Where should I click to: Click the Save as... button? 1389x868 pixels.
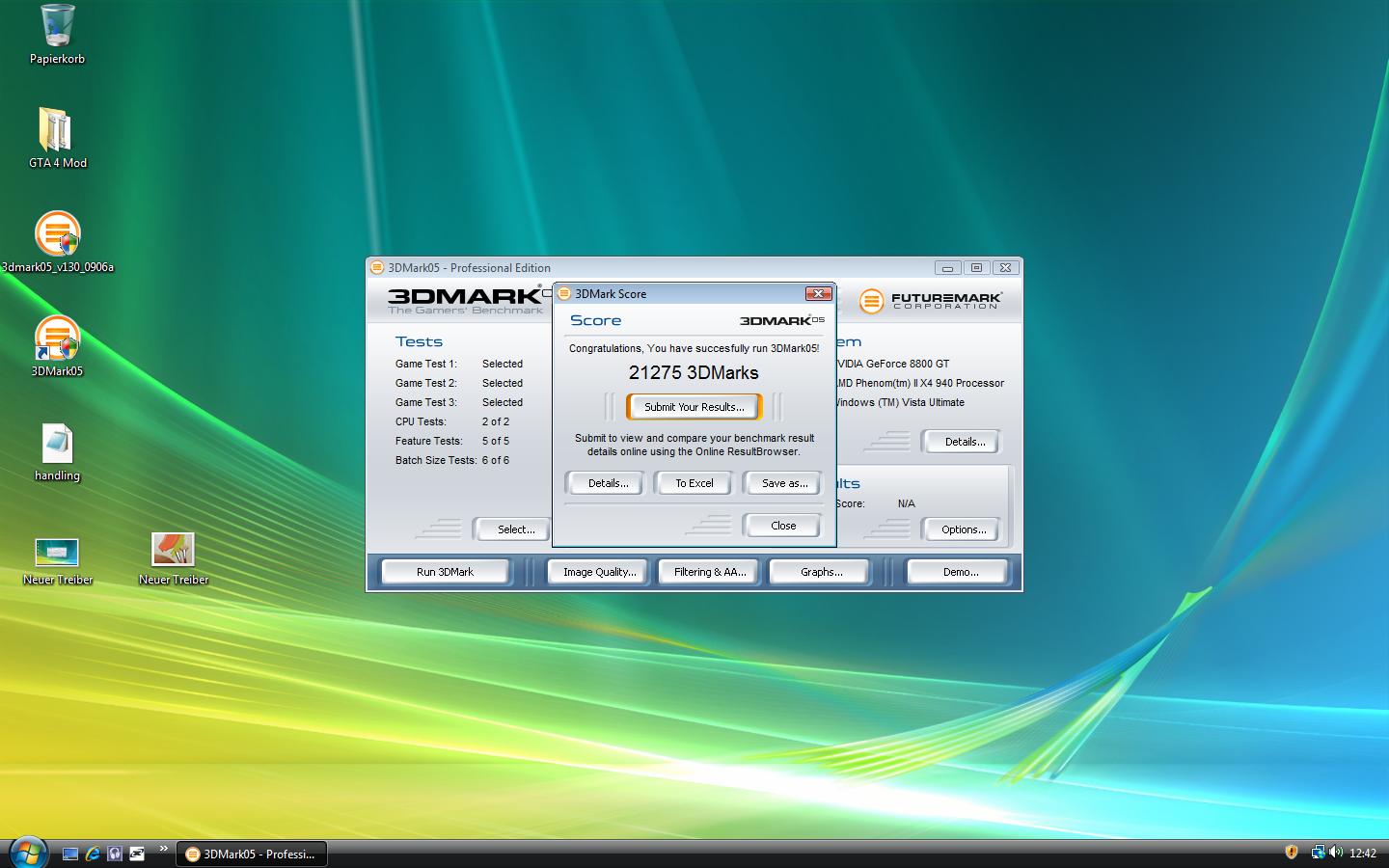click(784, 483)
